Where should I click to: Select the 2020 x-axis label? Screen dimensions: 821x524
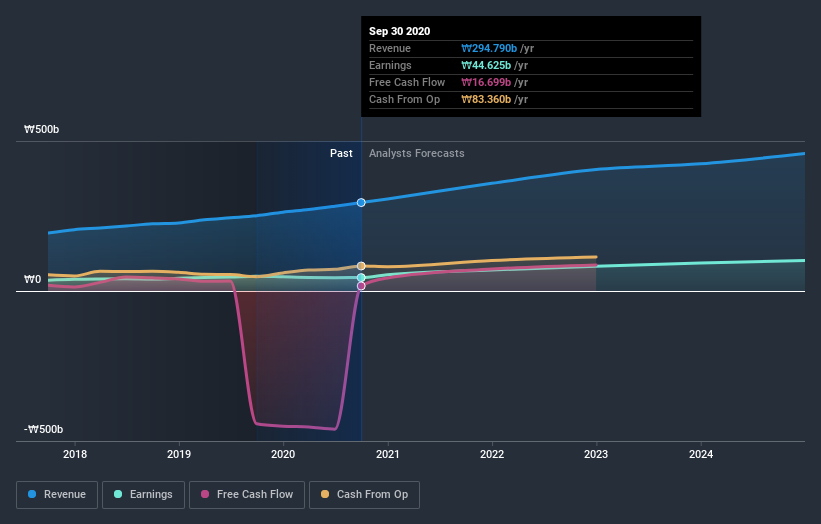coord(283,454)
